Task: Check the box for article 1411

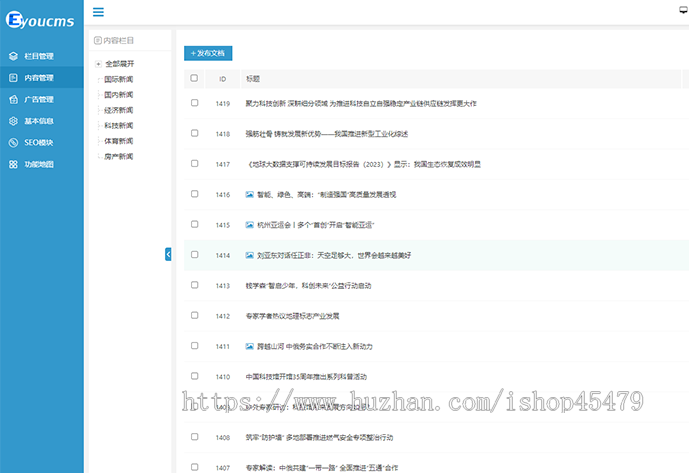Action: pos(194,346)
